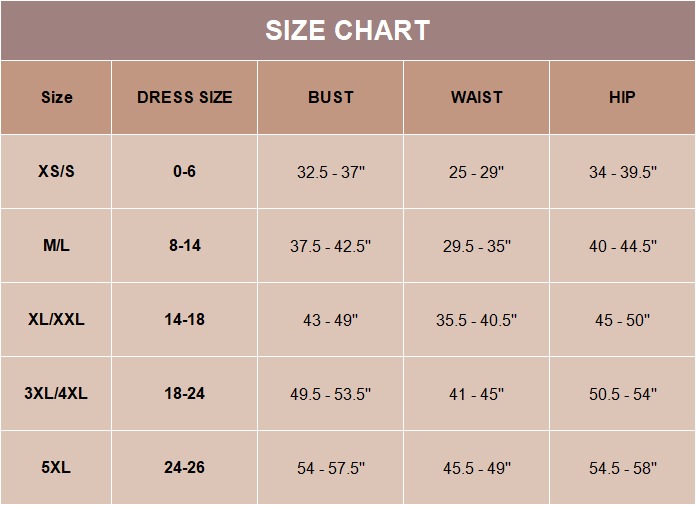Click the XL/XXL size cell

coord(56,320)
